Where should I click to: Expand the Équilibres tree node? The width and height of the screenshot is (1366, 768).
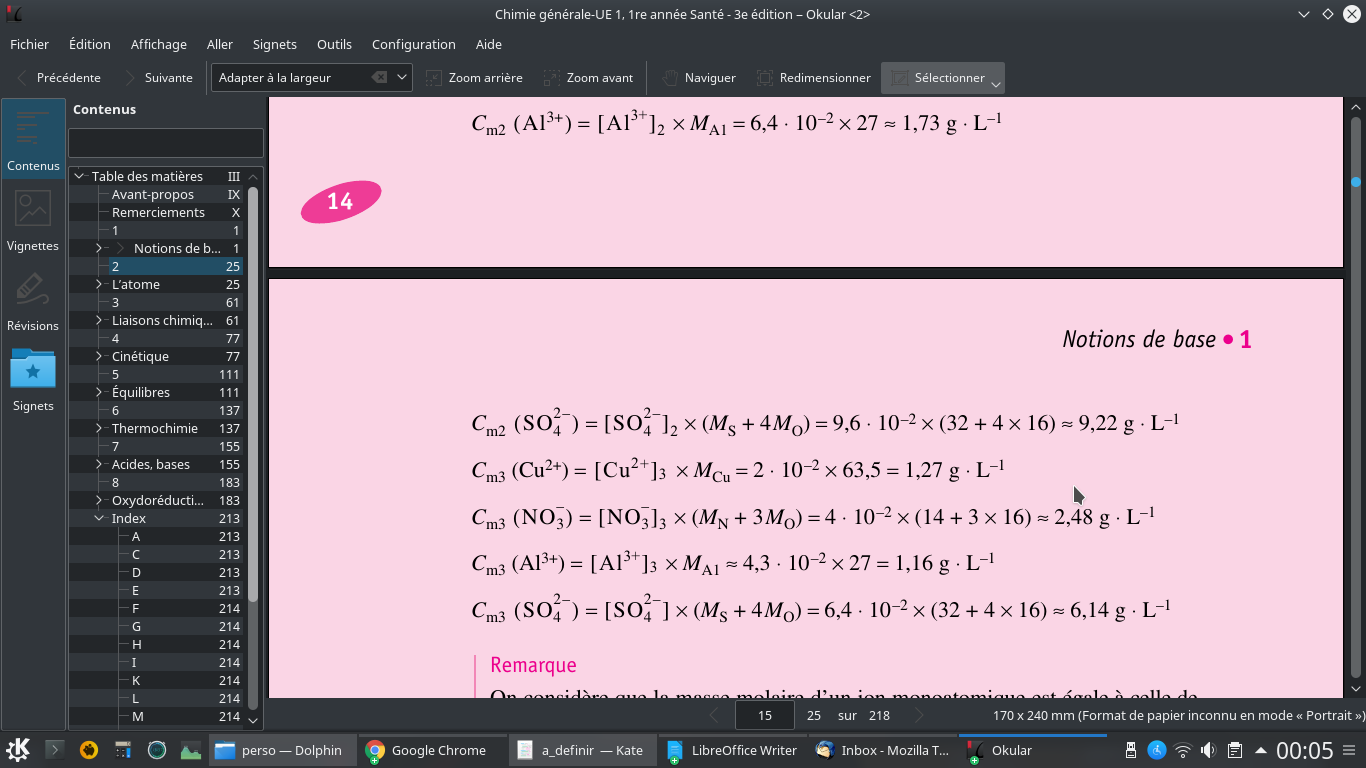point(99,392)
